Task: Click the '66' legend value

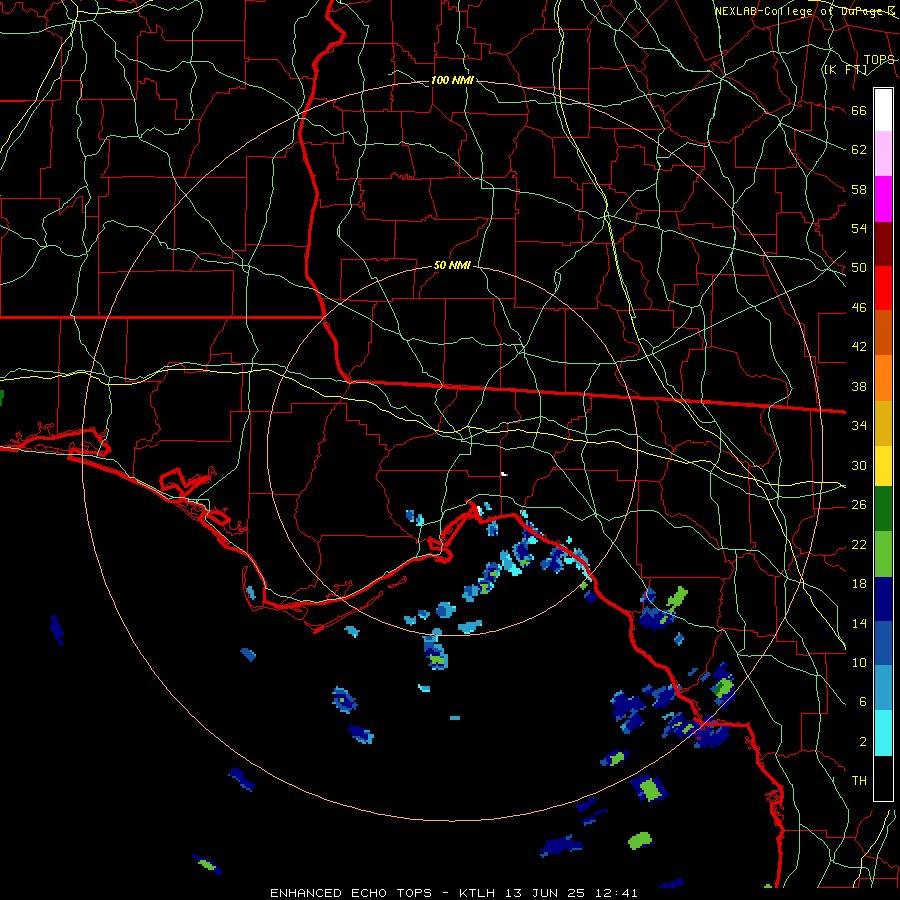Action: click(859, 110)
